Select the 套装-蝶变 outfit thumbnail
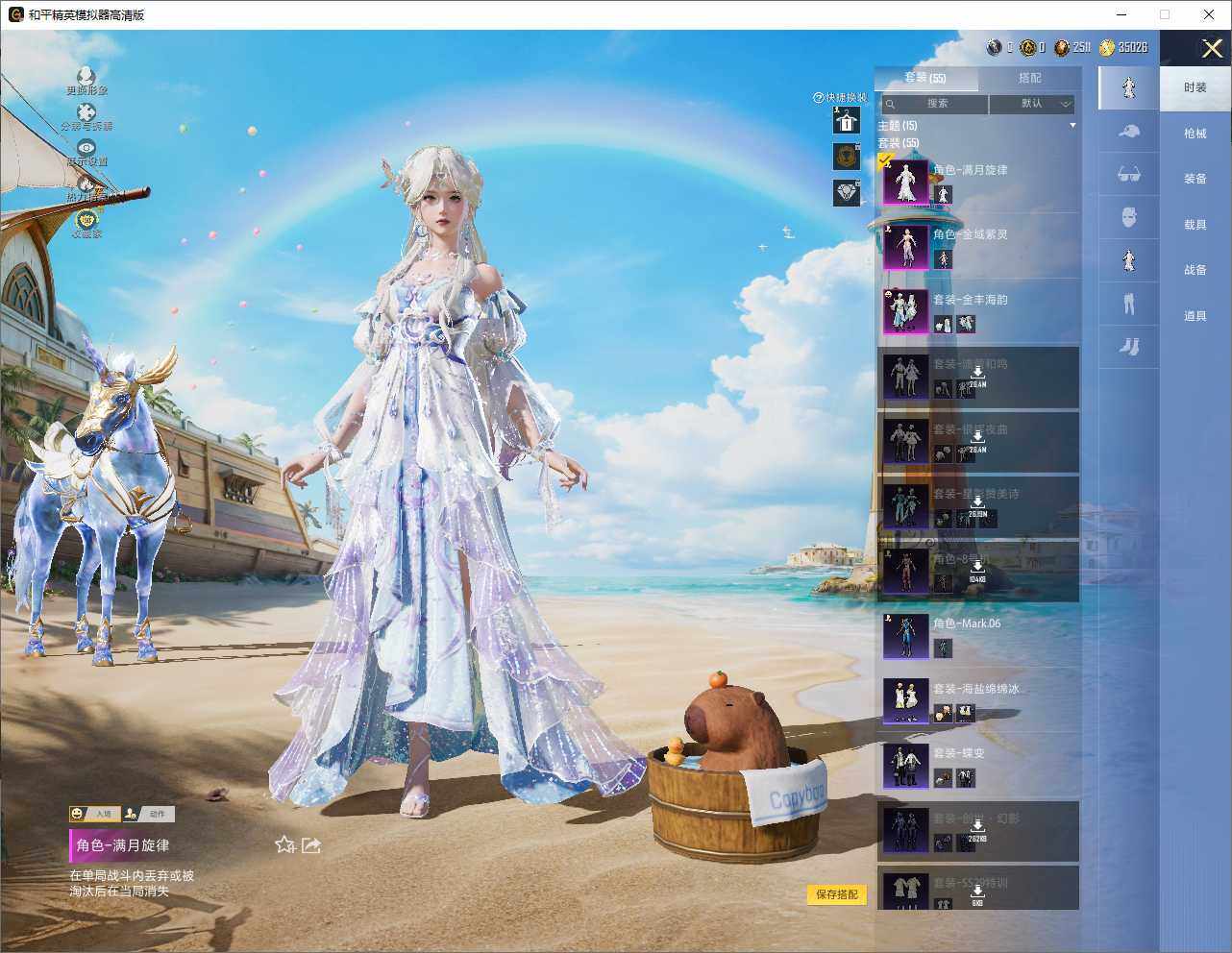This screenshot has width=1232, height=953. tap(905, 765)
